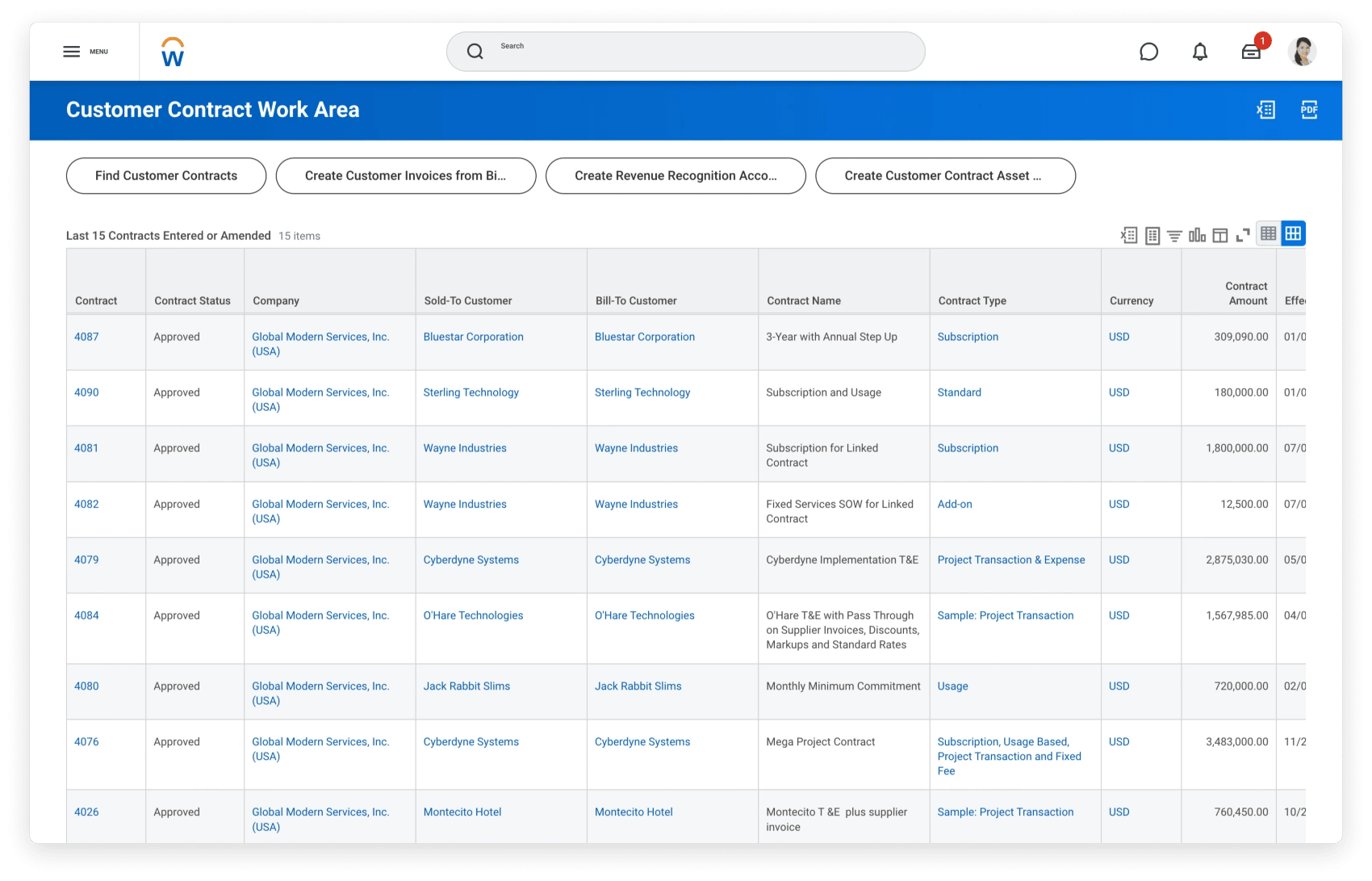Screen dimensions: 1372x881
Task: Open the filter options for the table
Action: pyautogui.click(x=1175, y=233)
